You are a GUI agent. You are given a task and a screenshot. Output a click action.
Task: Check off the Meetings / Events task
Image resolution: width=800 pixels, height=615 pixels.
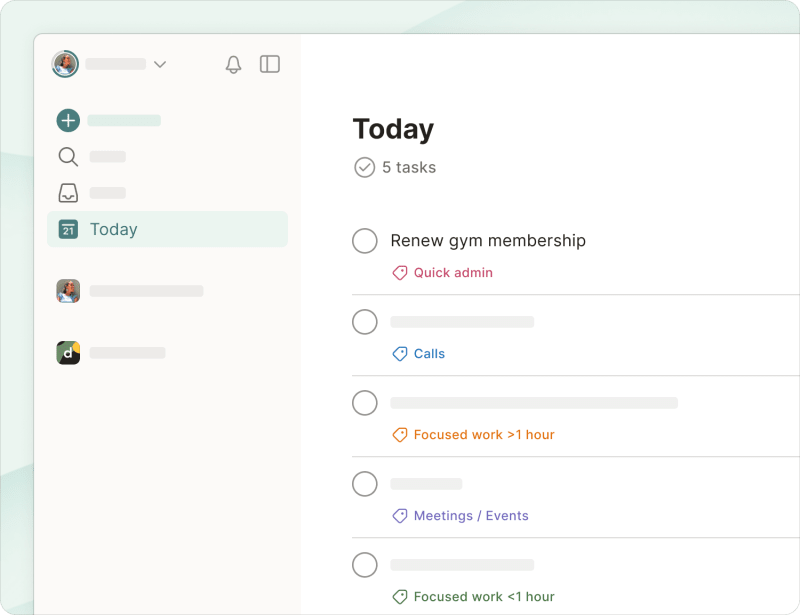365,484
